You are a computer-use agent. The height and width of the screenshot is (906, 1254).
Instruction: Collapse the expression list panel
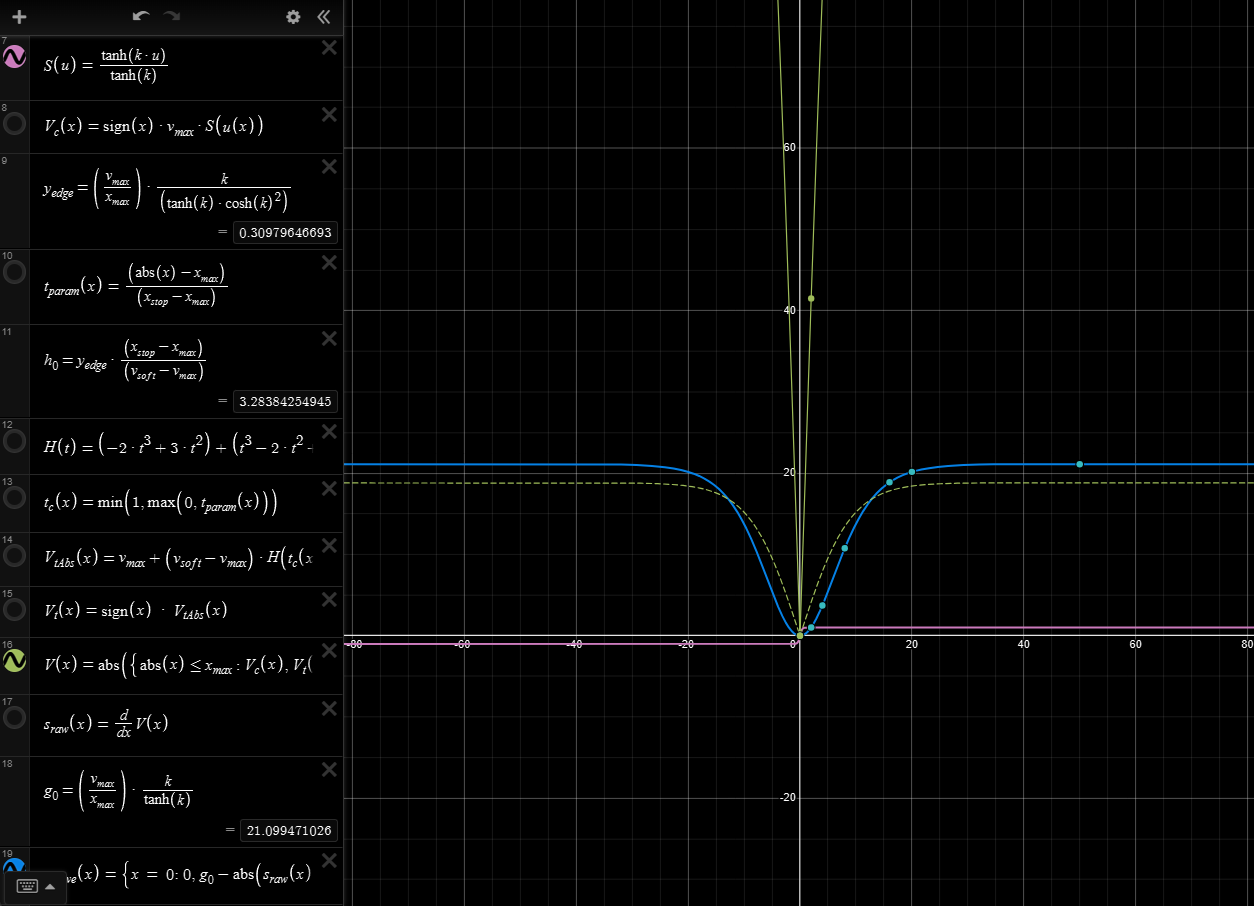(x=323, y=17)
